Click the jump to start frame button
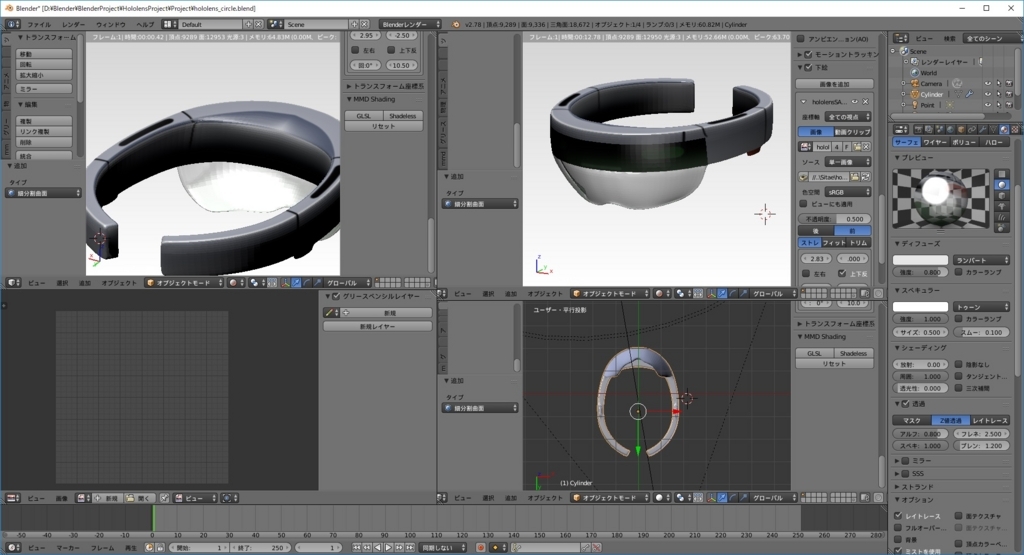The width and height of the screenshot is (1024, 555). tap(357, 547)
